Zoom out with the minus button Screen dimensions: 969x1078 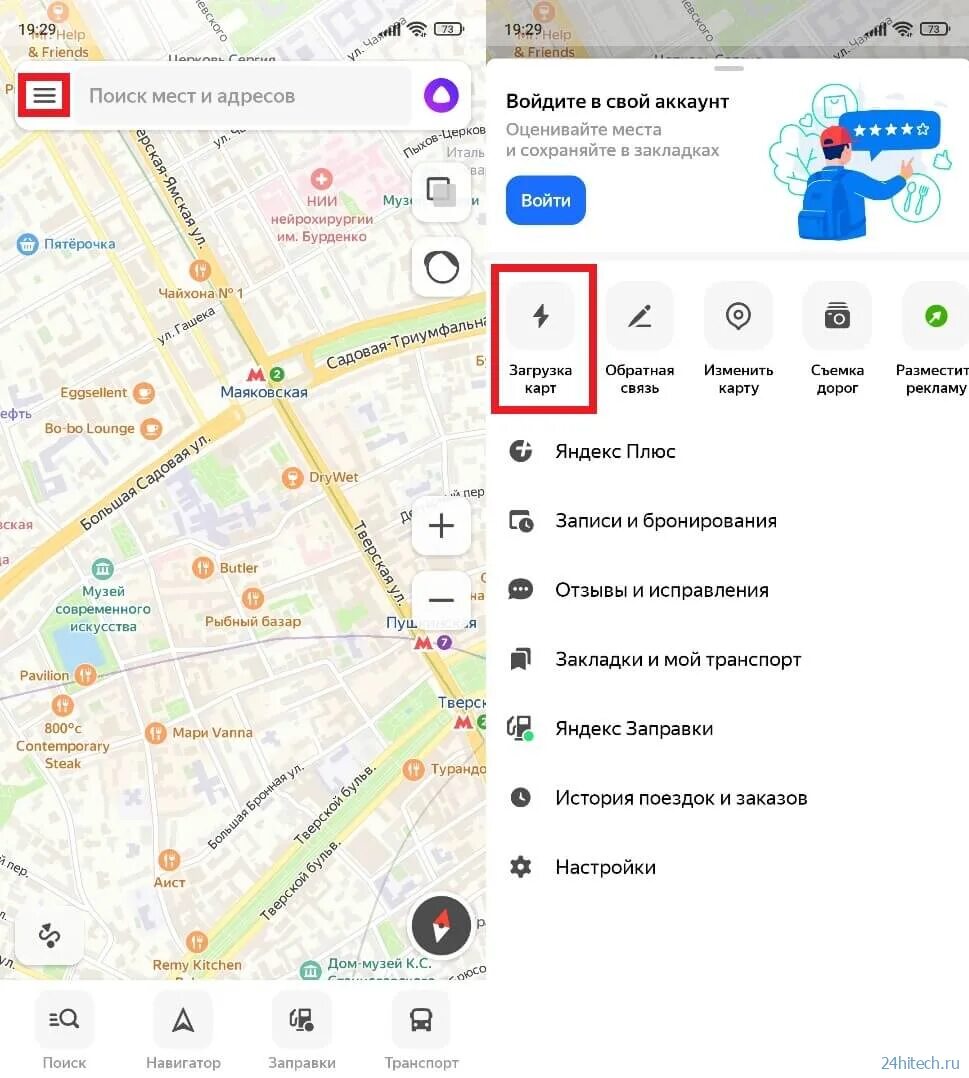coord(441,600)
